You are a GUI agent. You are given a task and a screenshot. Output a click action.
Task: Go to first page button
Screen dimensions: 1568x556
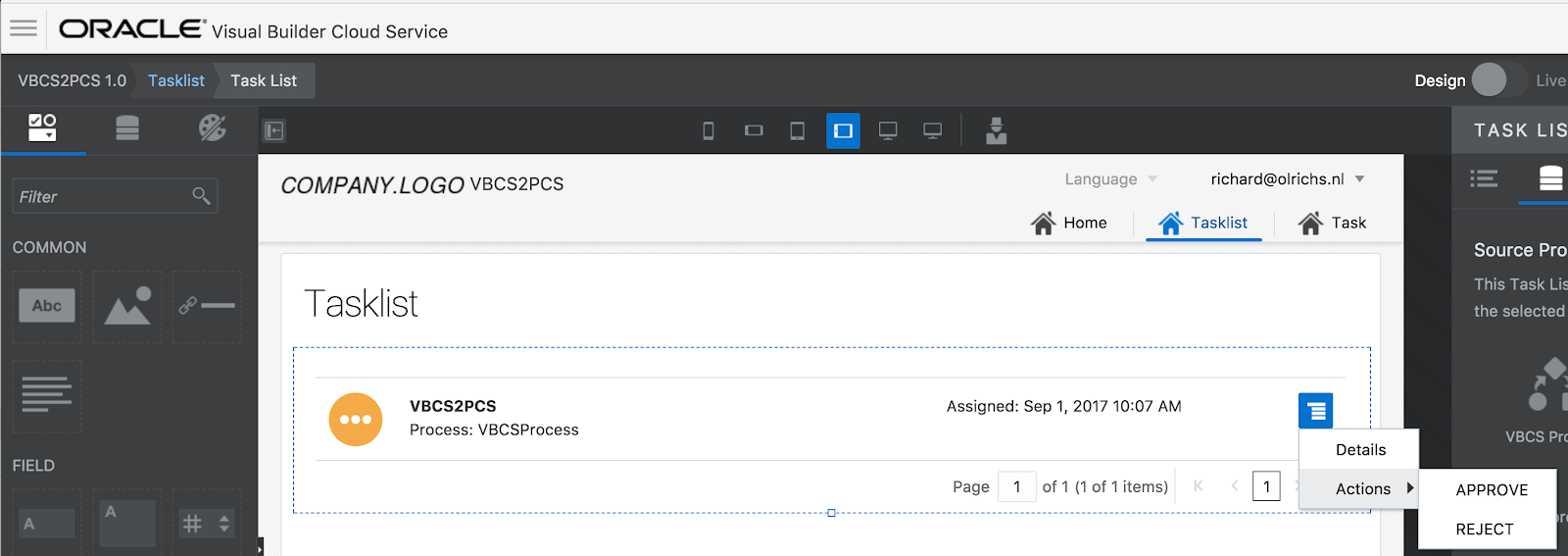point(1199,486)
